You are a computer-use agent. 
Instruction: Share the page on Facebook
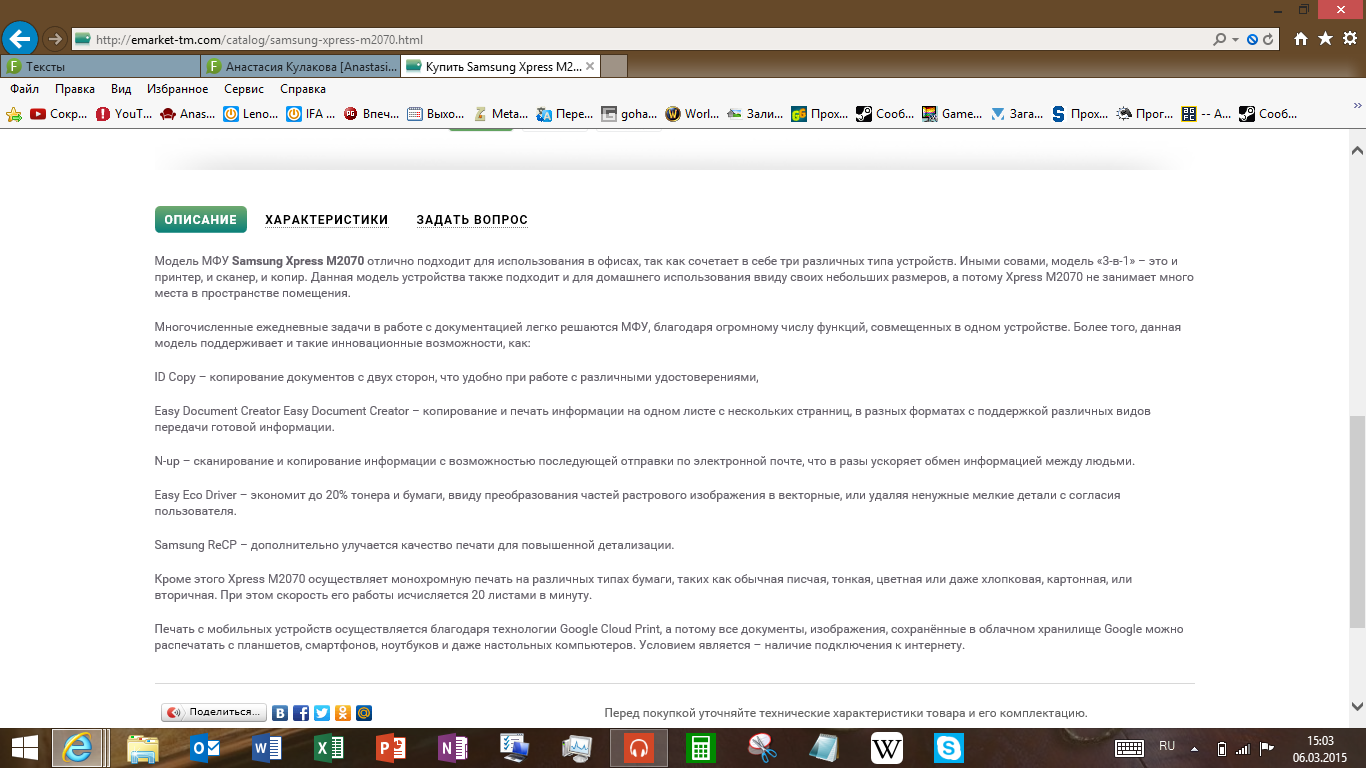(x=301, y=713)
